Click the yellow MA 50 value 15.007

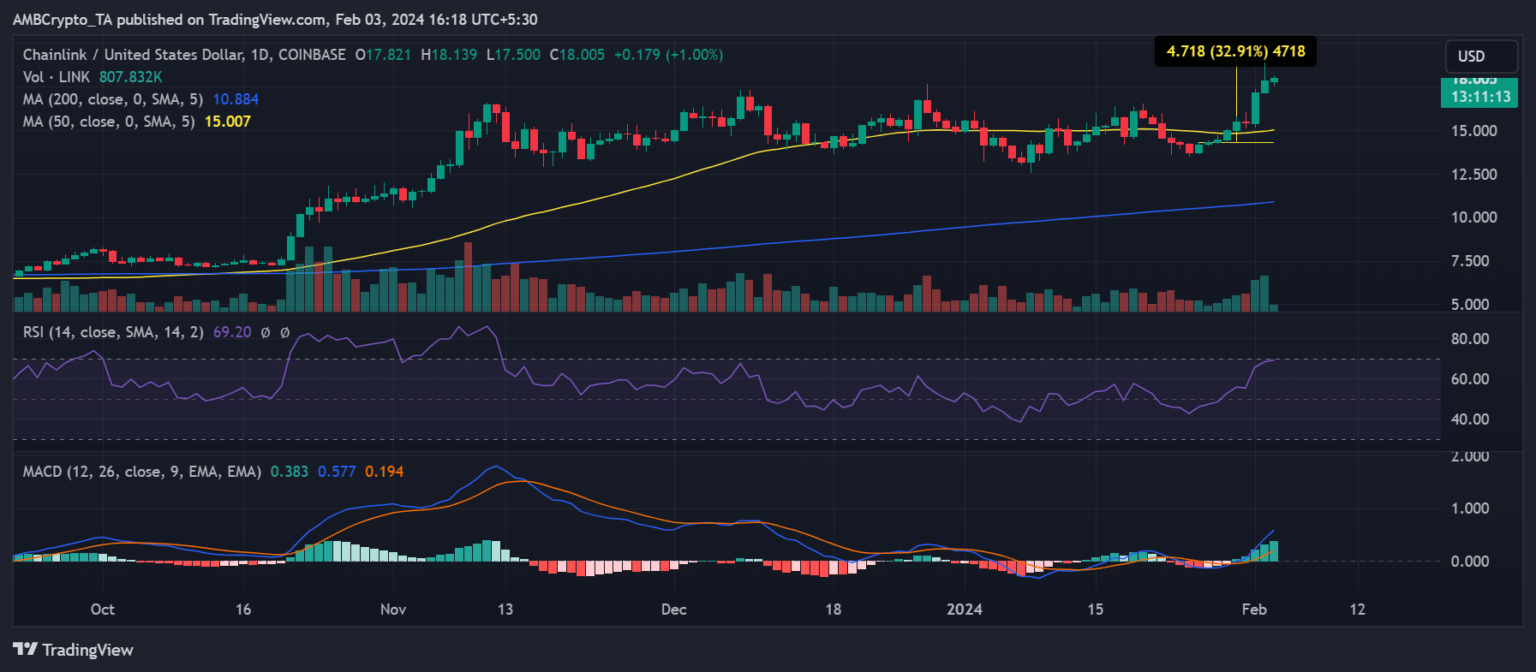click(228, 121)
